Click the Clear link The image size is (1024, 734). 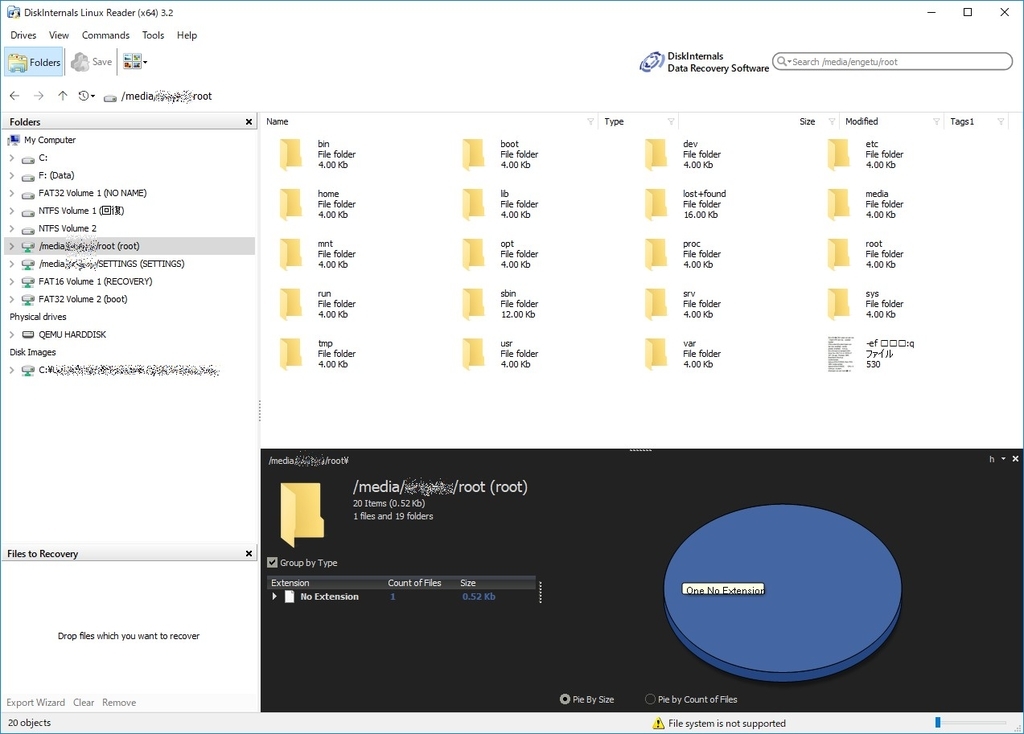(x=84, y=703)
